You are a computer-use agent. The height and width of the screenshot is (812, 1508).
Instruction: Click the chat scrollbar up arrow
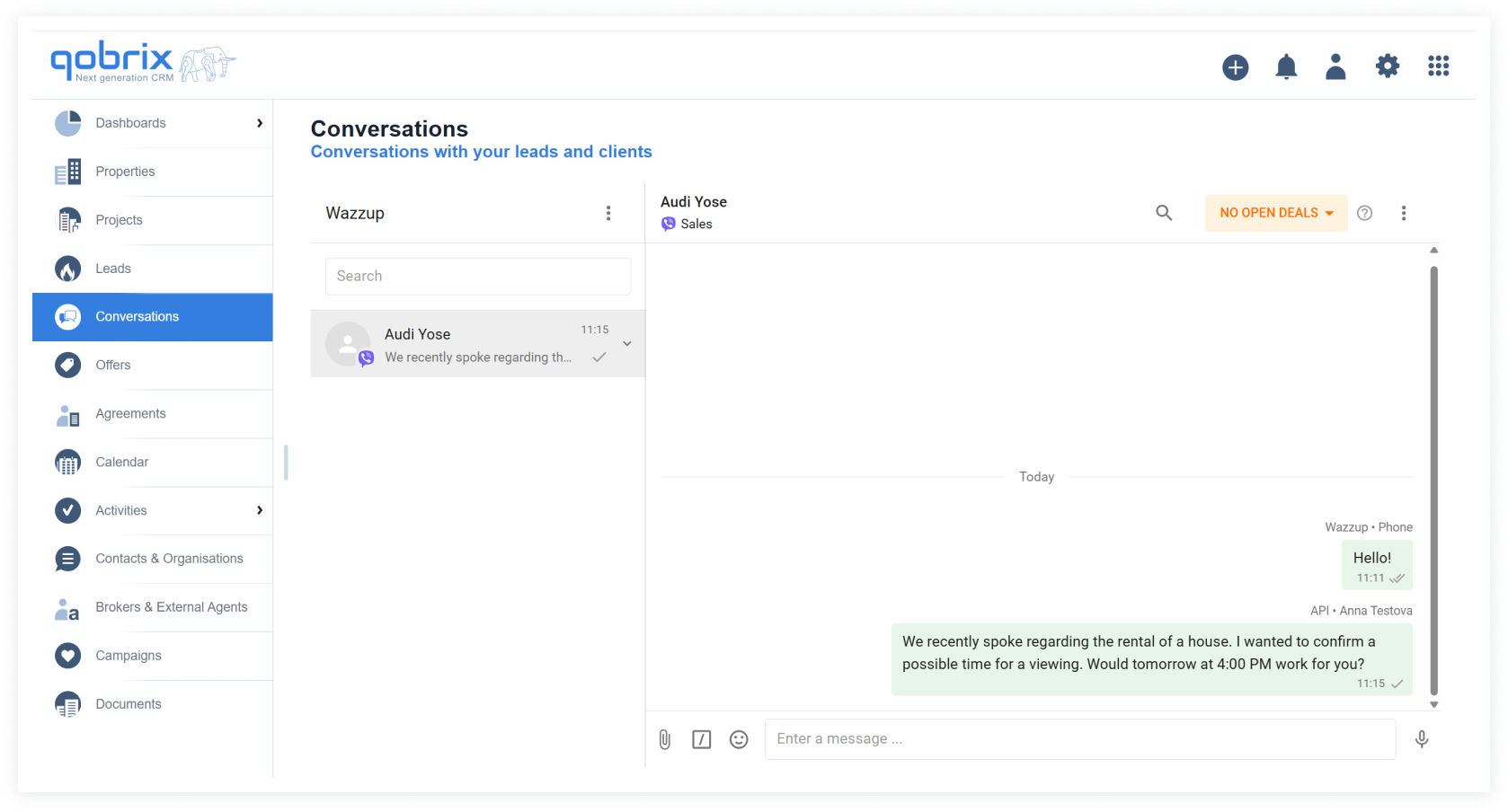[x=1434, y=251]
